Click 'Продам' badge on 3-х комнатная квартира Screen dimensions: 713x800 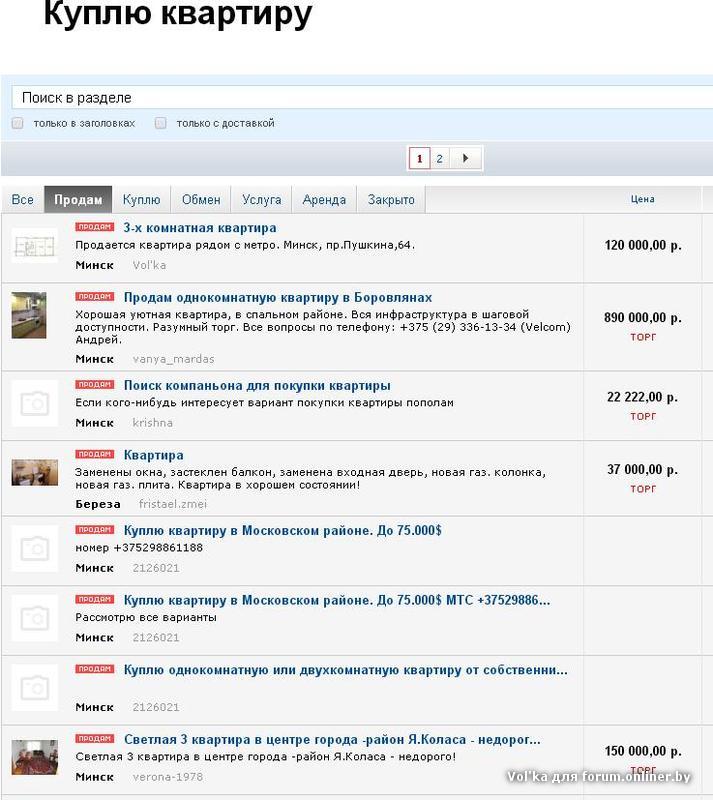point(94,227)
